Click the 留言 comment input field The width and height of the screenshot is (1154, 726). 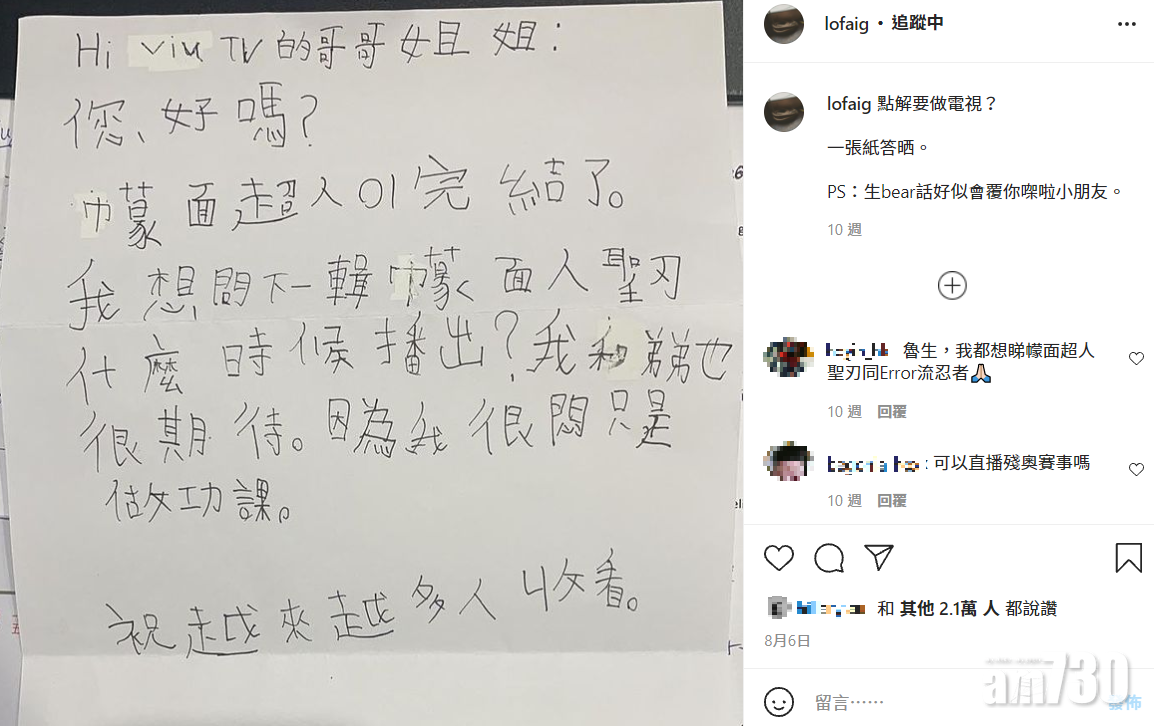957,702
